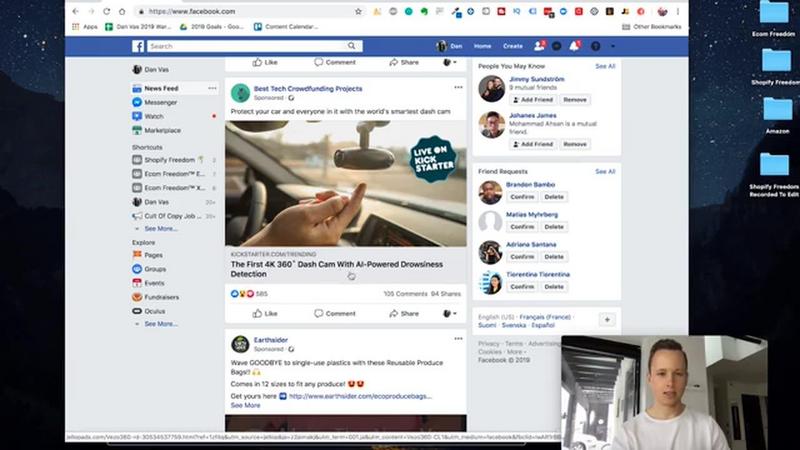Open the 105 Comments link

pyautogui.click(x=405, y=294)
